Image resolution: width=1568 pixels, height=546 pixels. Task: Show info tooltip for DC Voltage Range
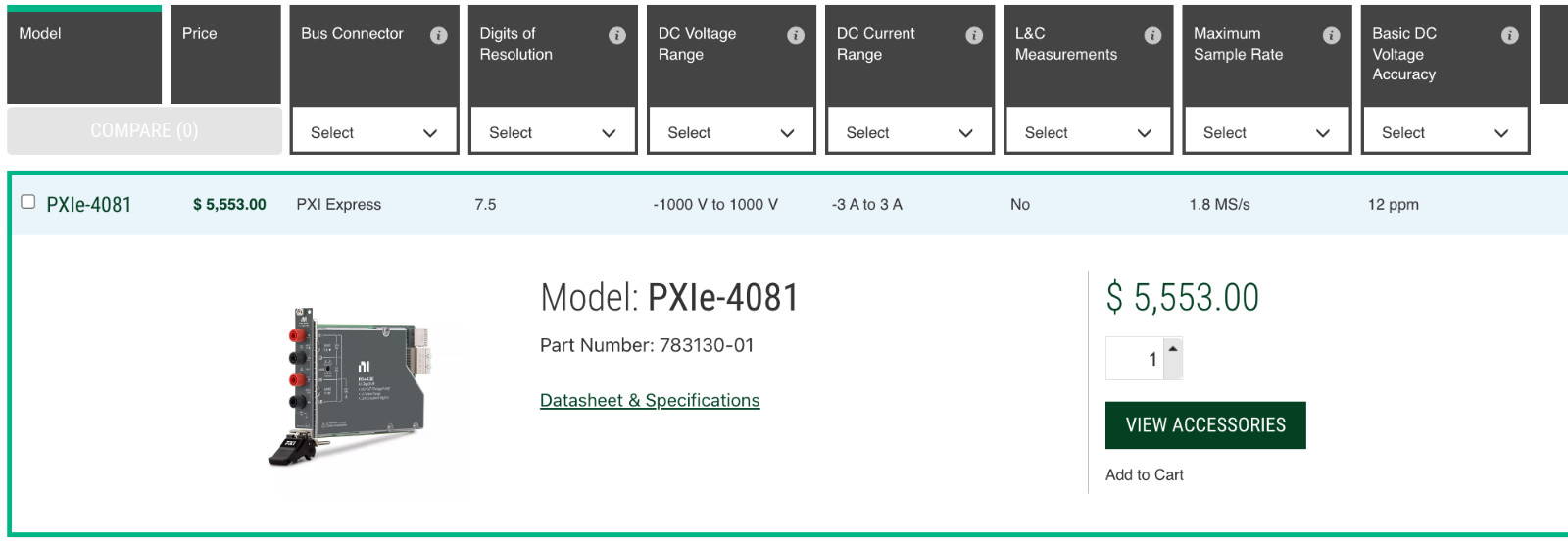tap(796, 35)
